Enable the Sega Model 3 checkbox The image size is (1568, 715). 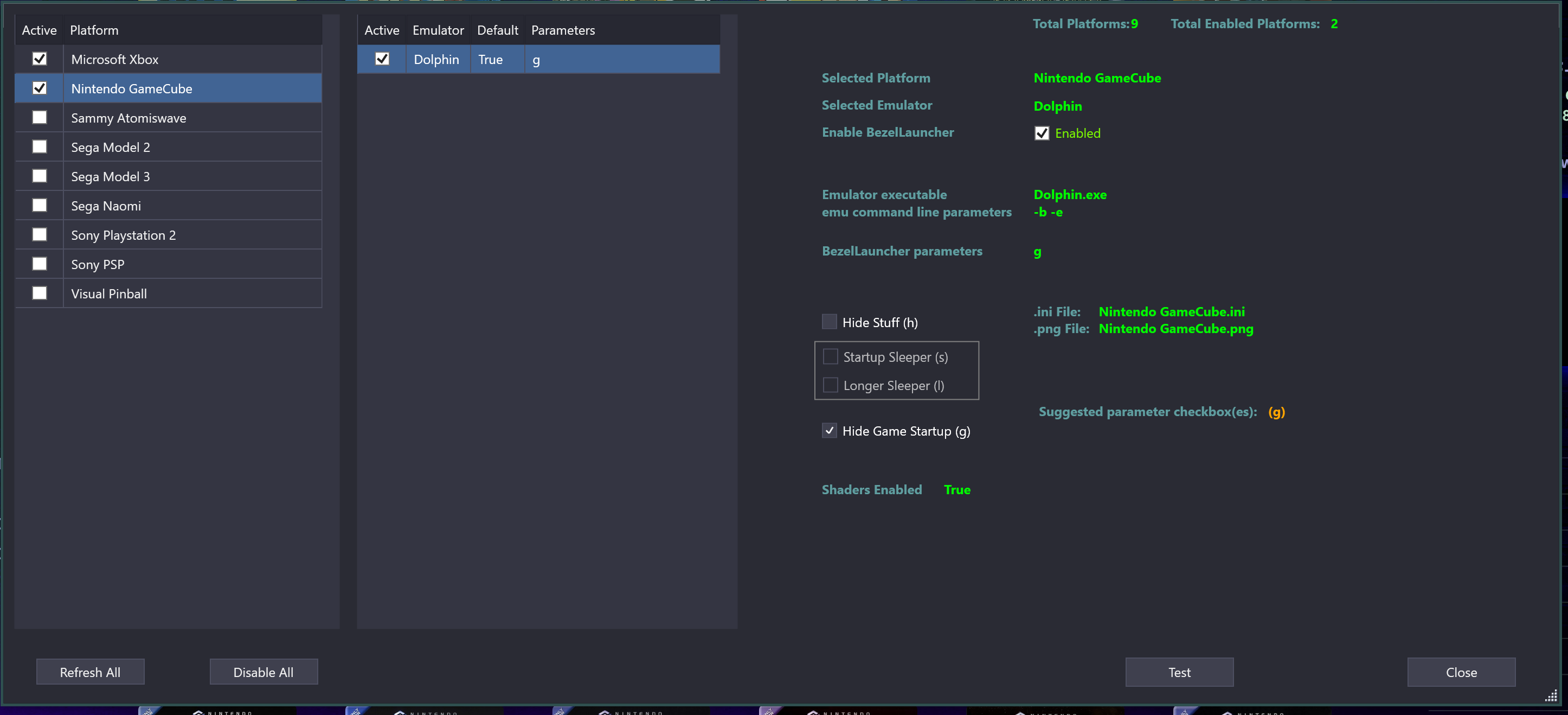[40, 176]
